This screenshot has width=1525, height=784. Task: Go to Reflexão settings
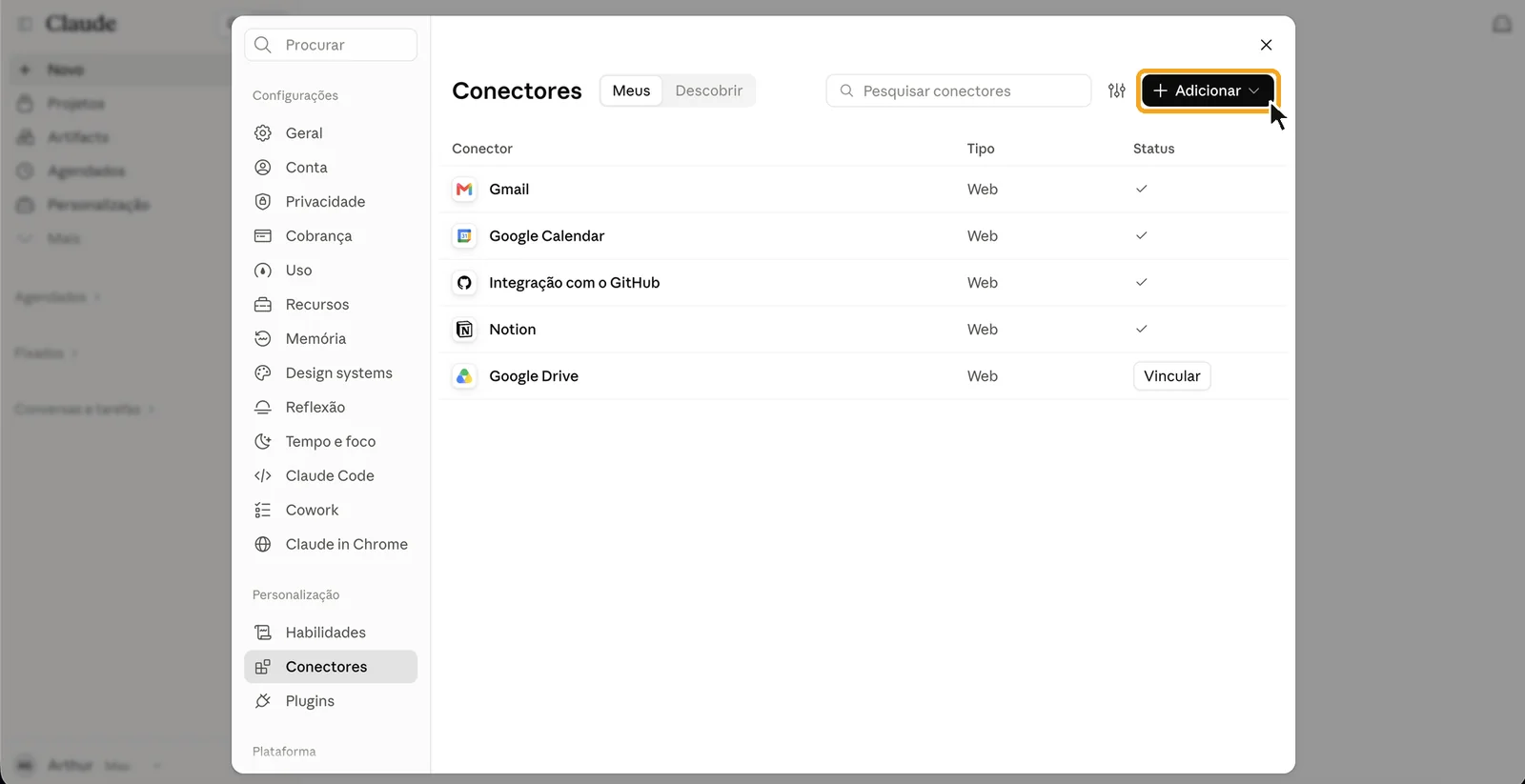coord(331,408)
